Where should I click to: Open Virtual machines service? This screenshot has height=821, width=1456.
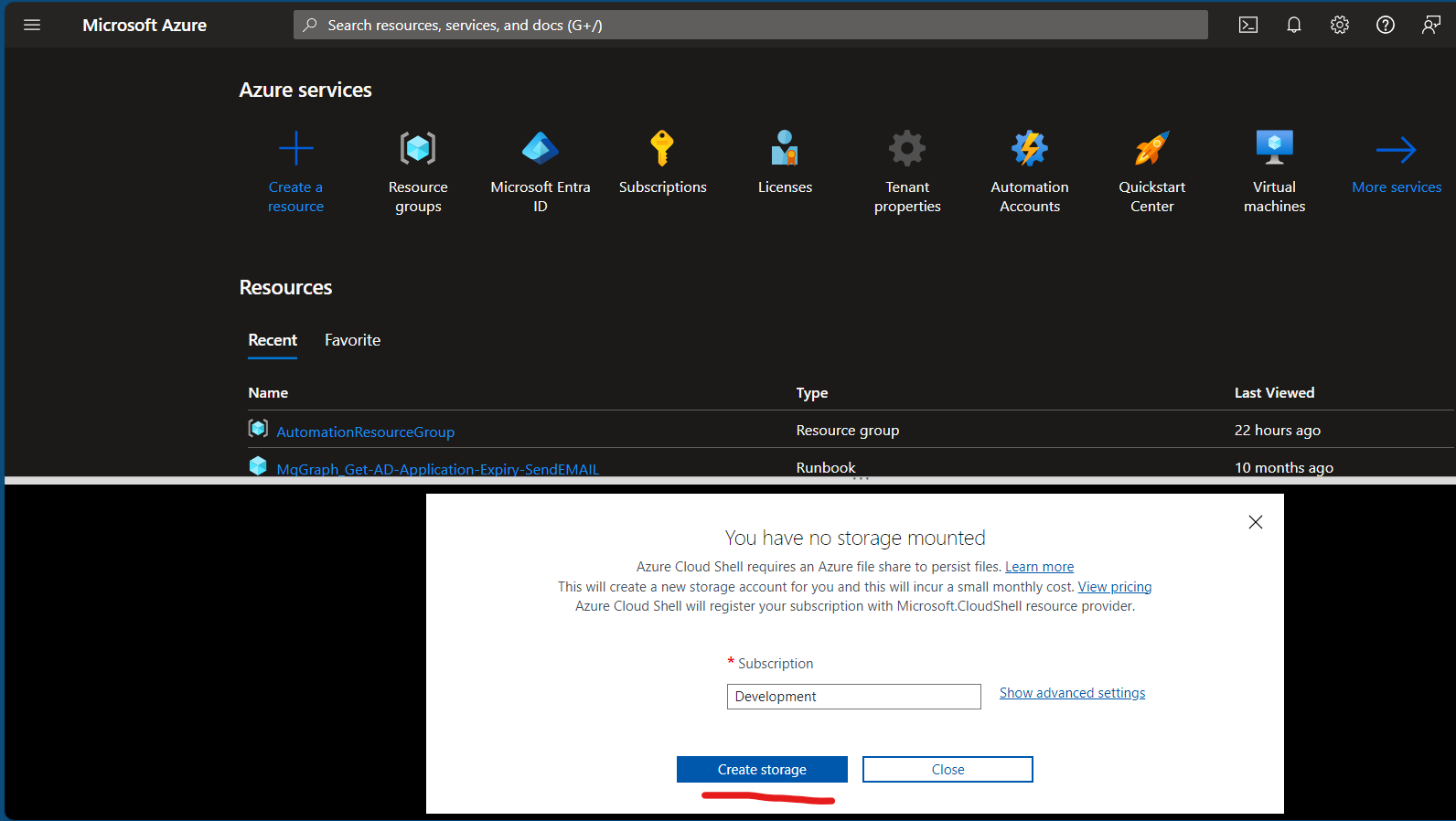tap(1274, 148)
